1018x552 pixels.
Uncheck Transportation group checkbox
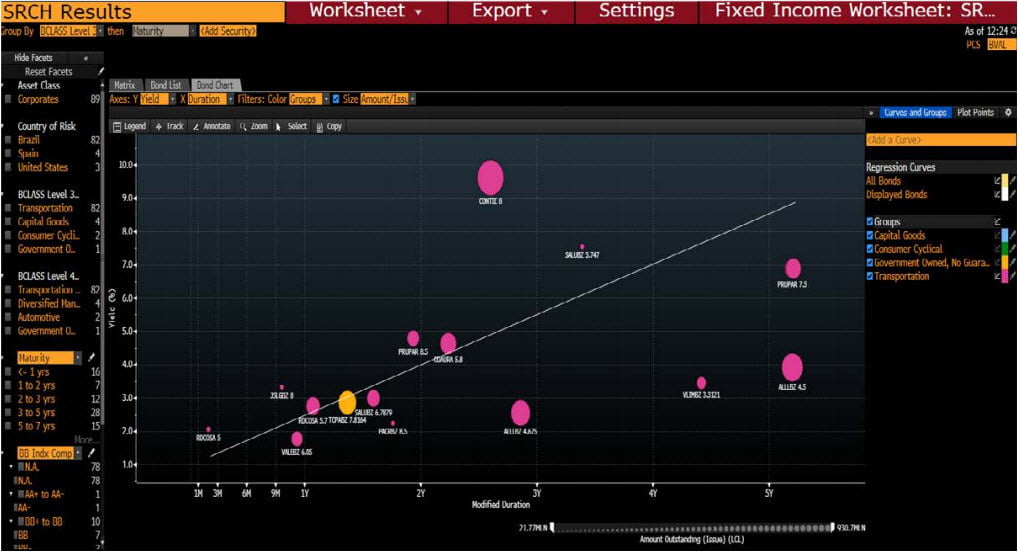coord(870,276)
